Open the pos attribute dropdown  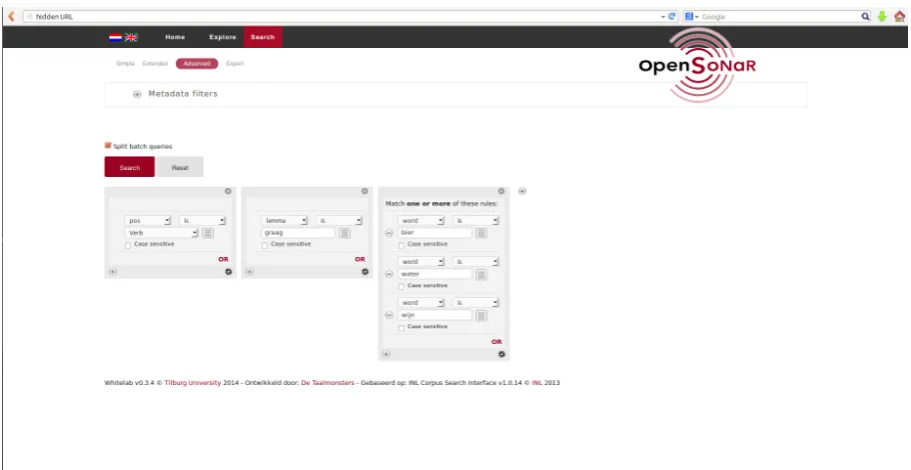[x=148, y=221]
